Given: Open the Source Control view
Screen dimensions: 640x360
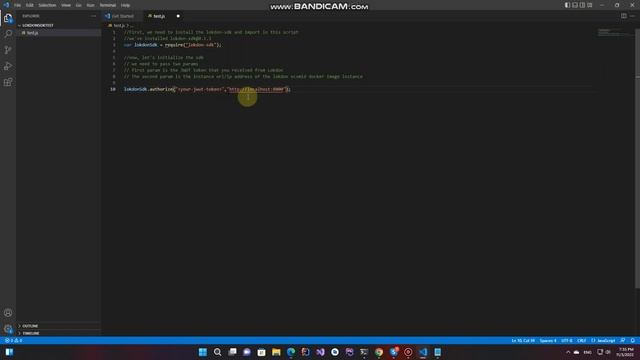Looking at the screenshot, I should pos(8,50).
